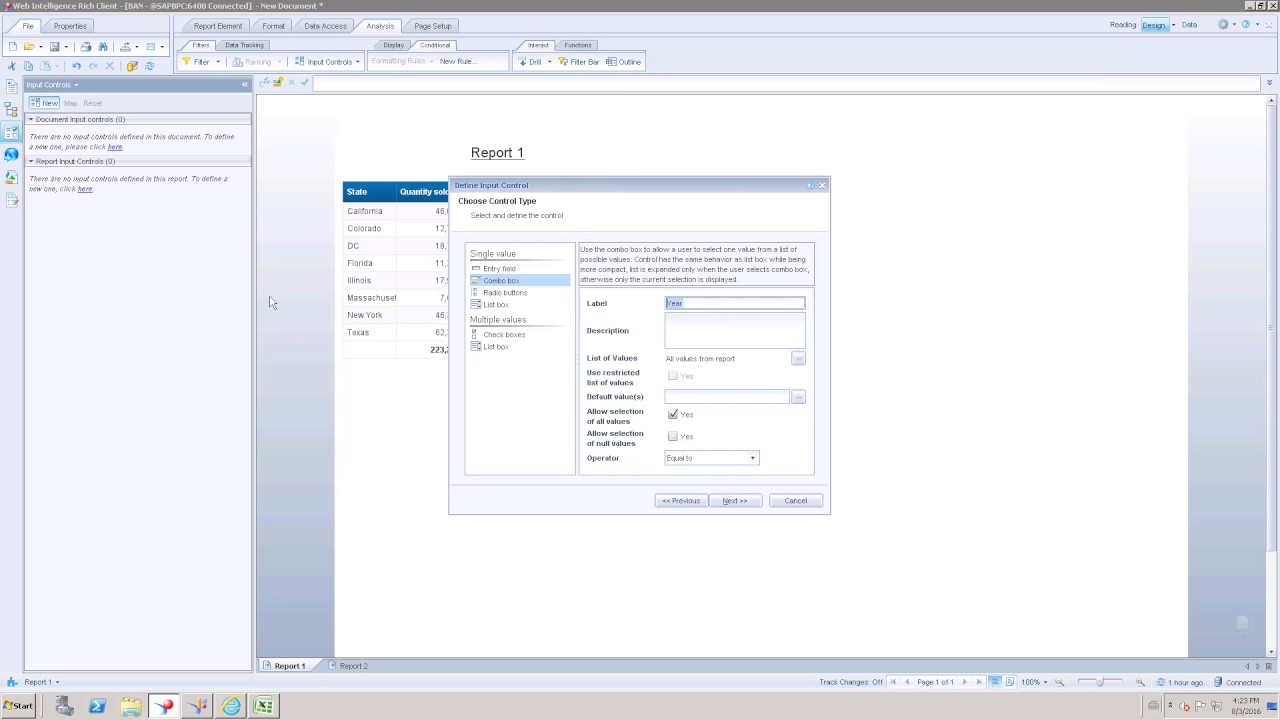This screenshot has height=720, width=1280.
Task: Click the Next >> button
Action: pos(735,501)
